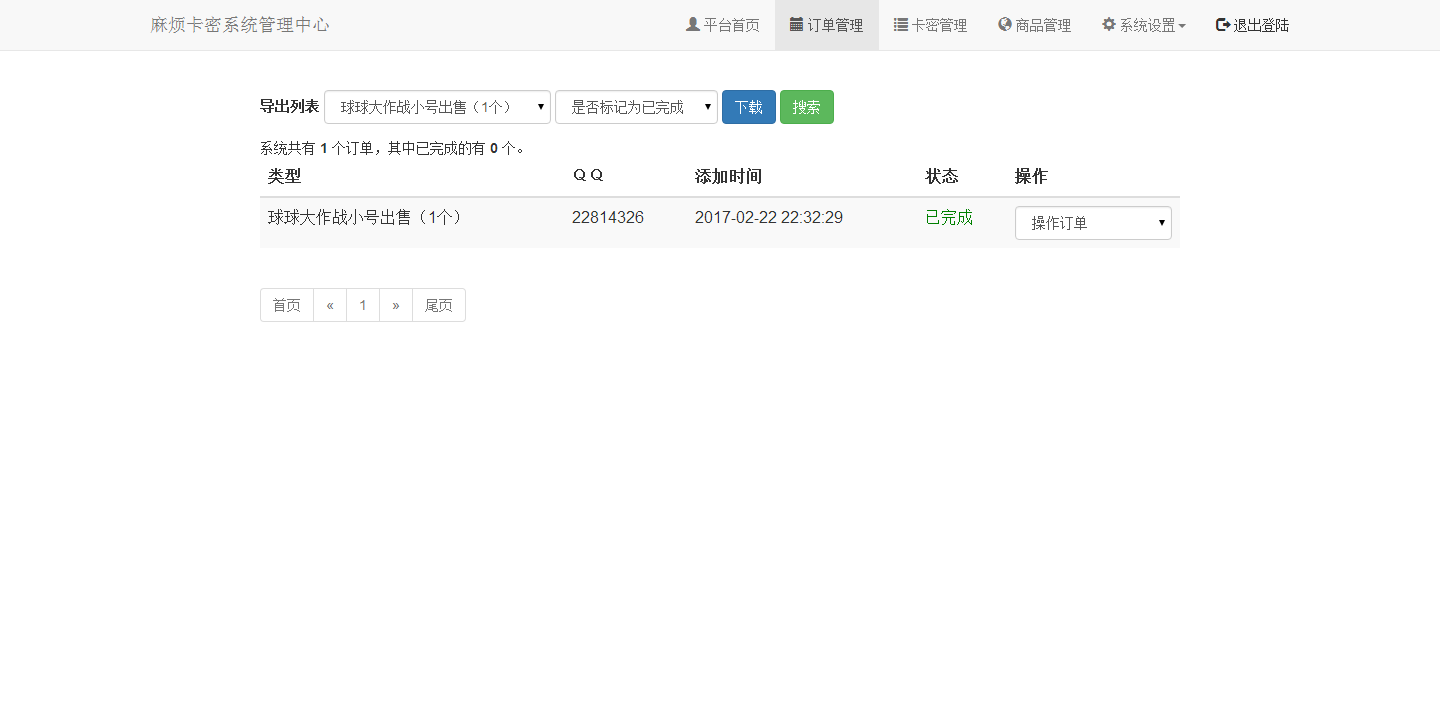This screenshot has height=711, width=1440.
Task: Go to 尾页 in pagination
Action: (x=439, y=305)
